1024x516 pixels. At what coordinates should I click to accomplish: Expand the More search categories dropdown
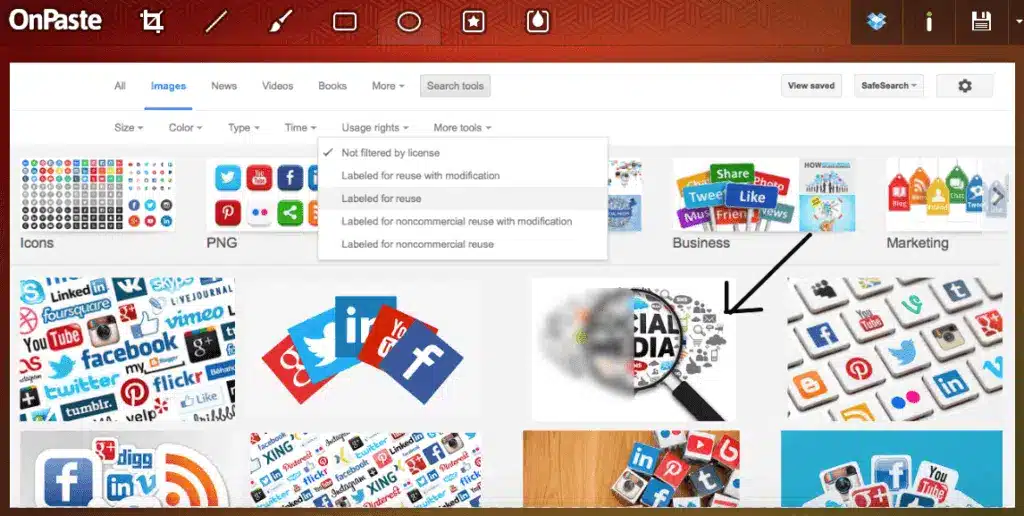[x=388, y=86]
